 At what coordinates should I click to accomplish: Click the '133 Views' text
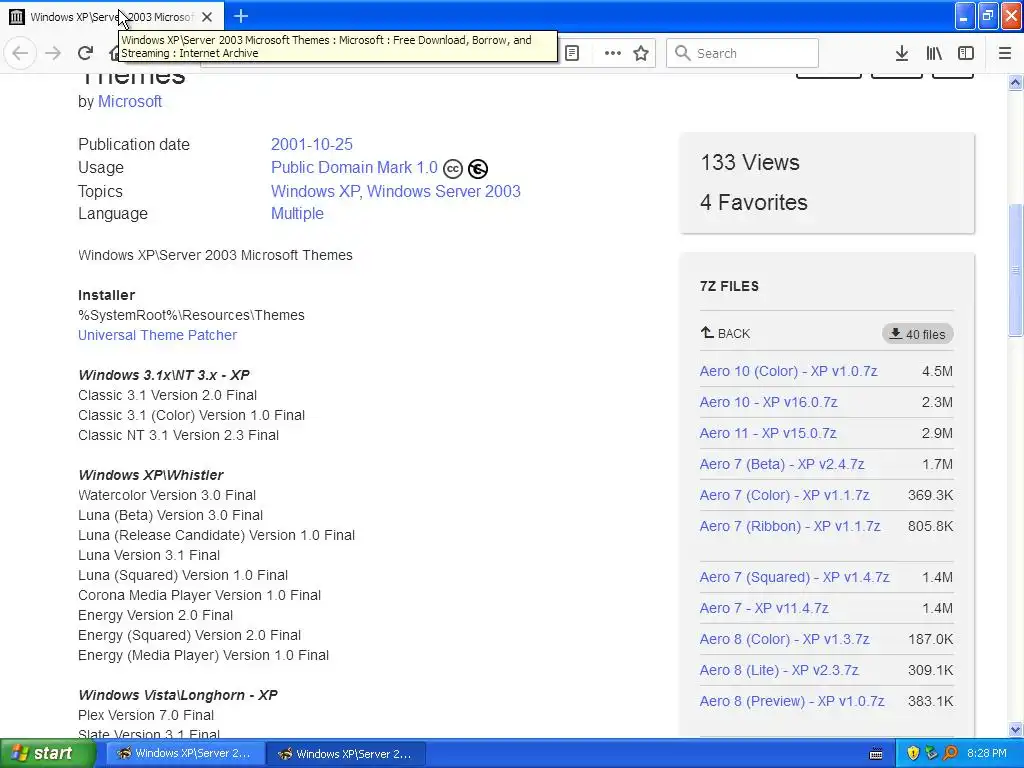(x=750, y=163)
